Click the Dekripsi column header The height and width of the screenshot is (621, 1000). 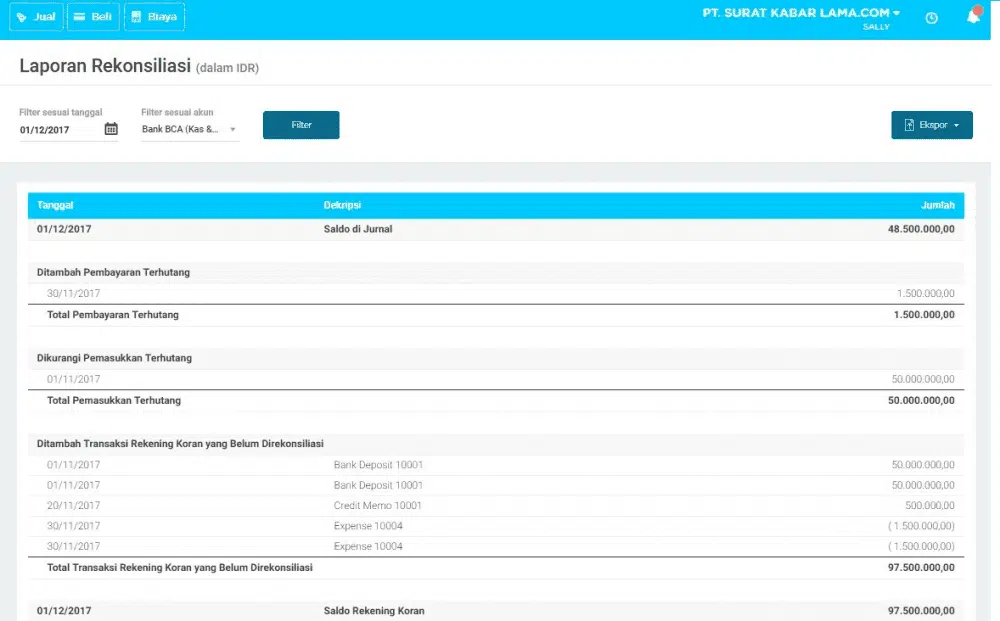[342, 205]
